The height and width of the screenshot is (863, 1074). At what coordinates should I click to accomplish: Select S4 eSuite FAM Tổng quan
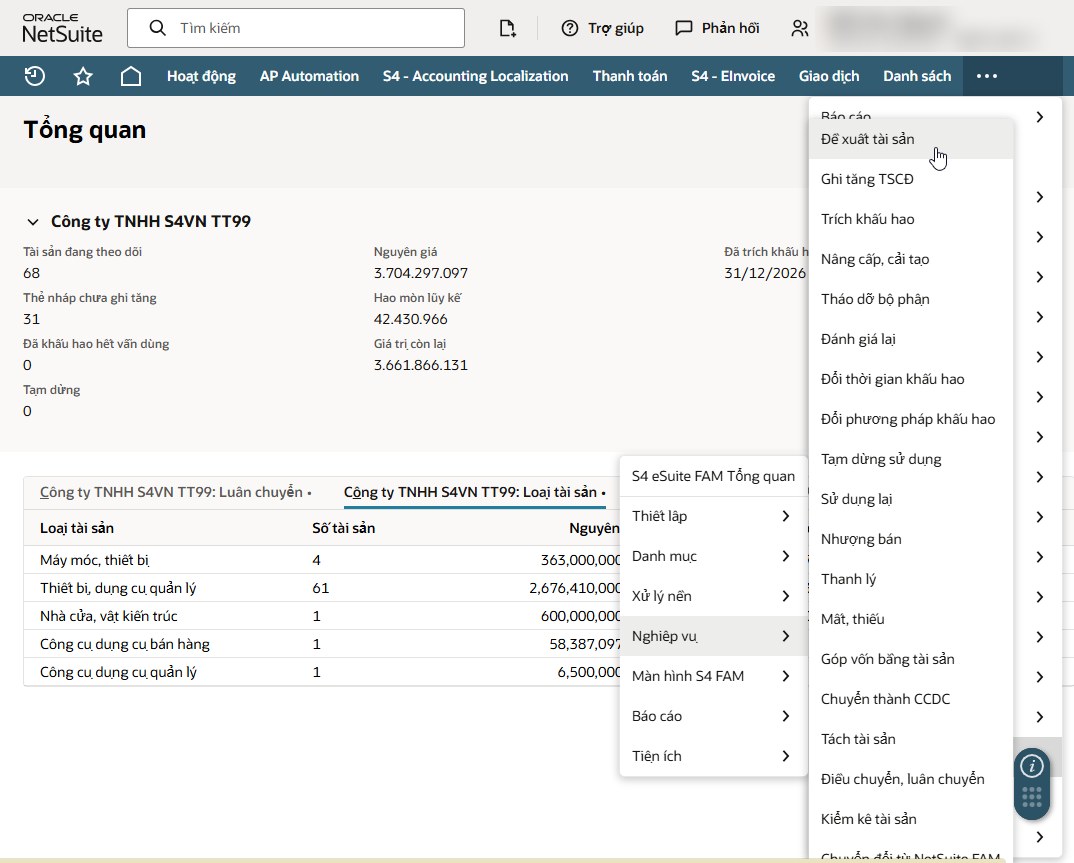pos(712,476)
